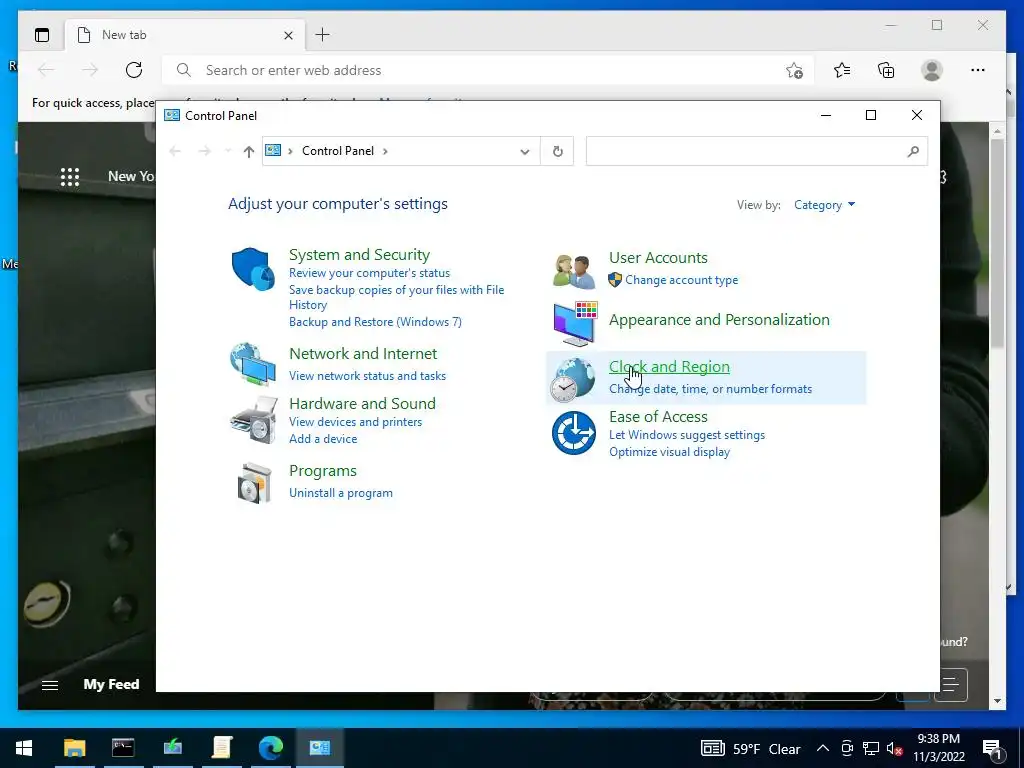Open Command Prompt from taskbar
The height and width of the screenshot is (768, 1024).
[123, 747]
